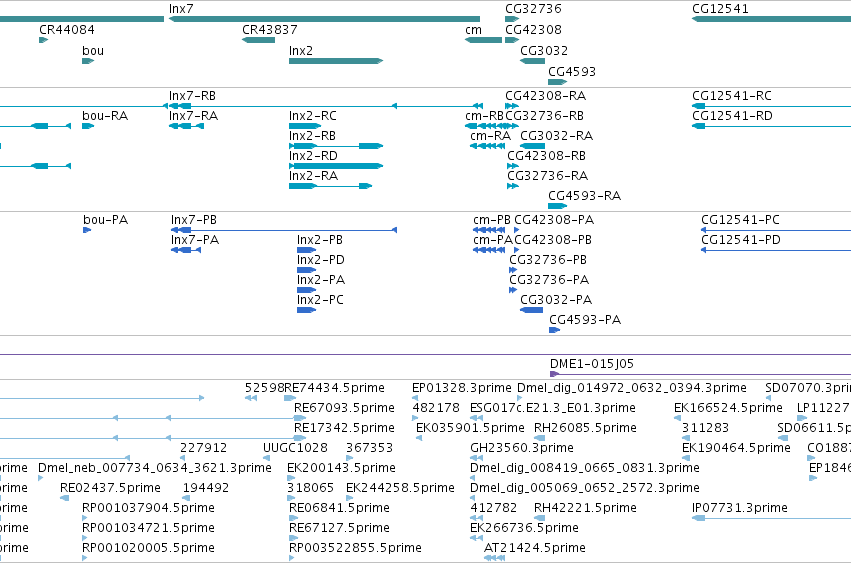Select the Inx7-RA transcript
Image resolution: width=851 pixels, height=563 pixels.
[x=193, y=116]
